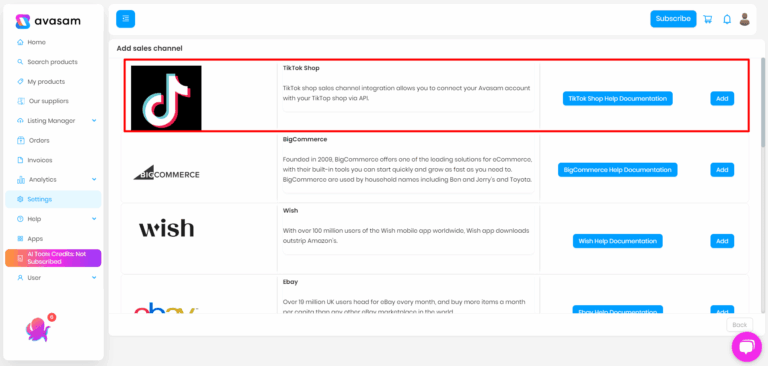Viewport: 768px width, 366px height.
Task: Toggle the sidebar menu button
Action: click(x=125, y=19)
